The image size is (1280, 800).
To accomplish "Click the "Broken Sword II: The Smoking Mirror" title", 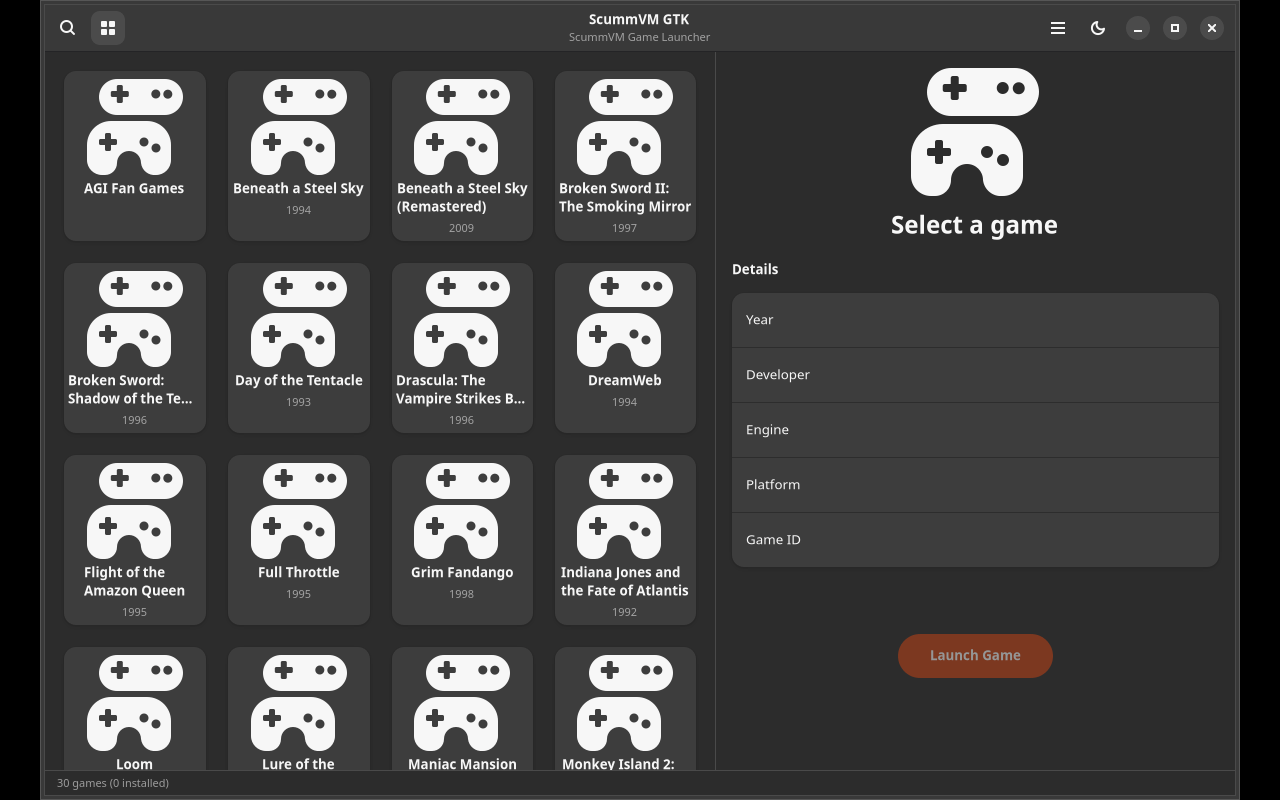I will 625,197.
